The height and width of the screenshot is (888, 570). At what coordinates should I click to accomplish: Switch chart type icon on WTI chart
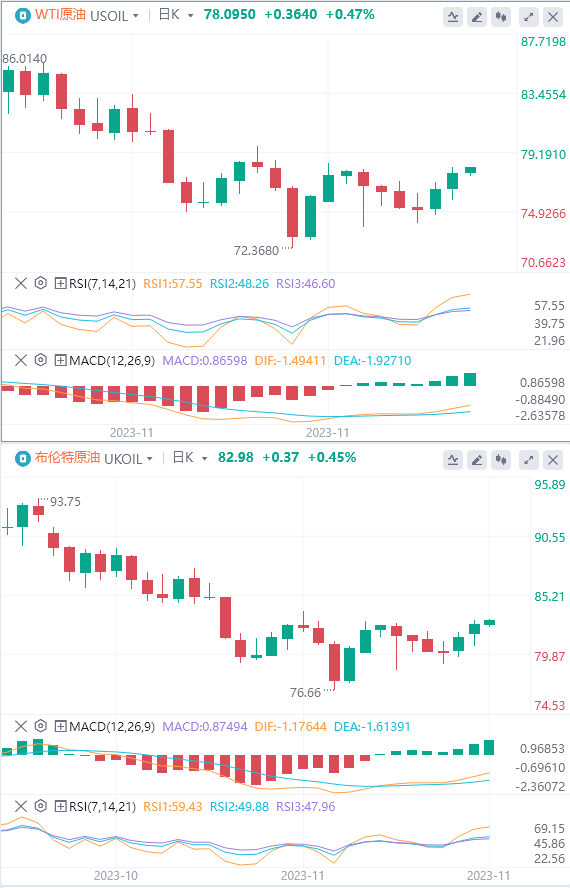point(501,17)
